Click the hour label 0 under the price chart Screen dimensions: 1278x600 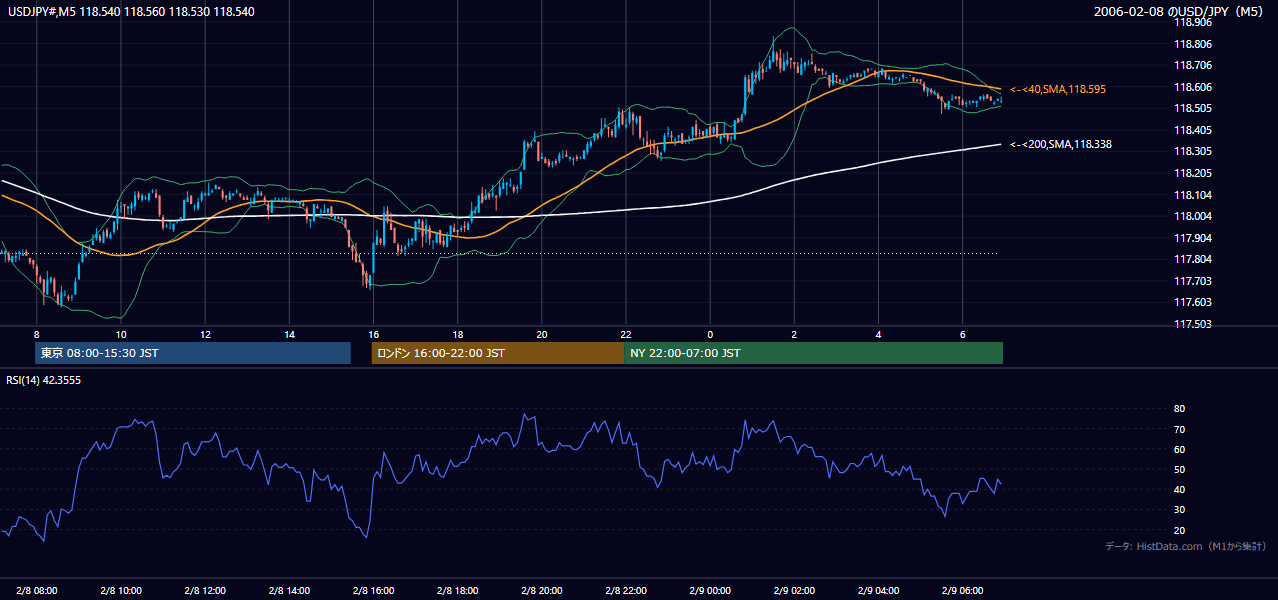(710, 334)
